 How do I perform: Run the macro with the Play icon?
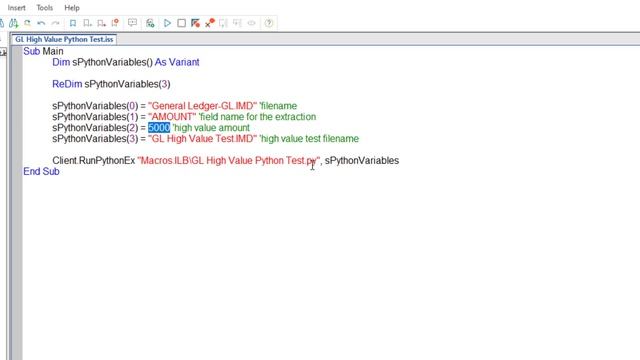click(167, 23)
